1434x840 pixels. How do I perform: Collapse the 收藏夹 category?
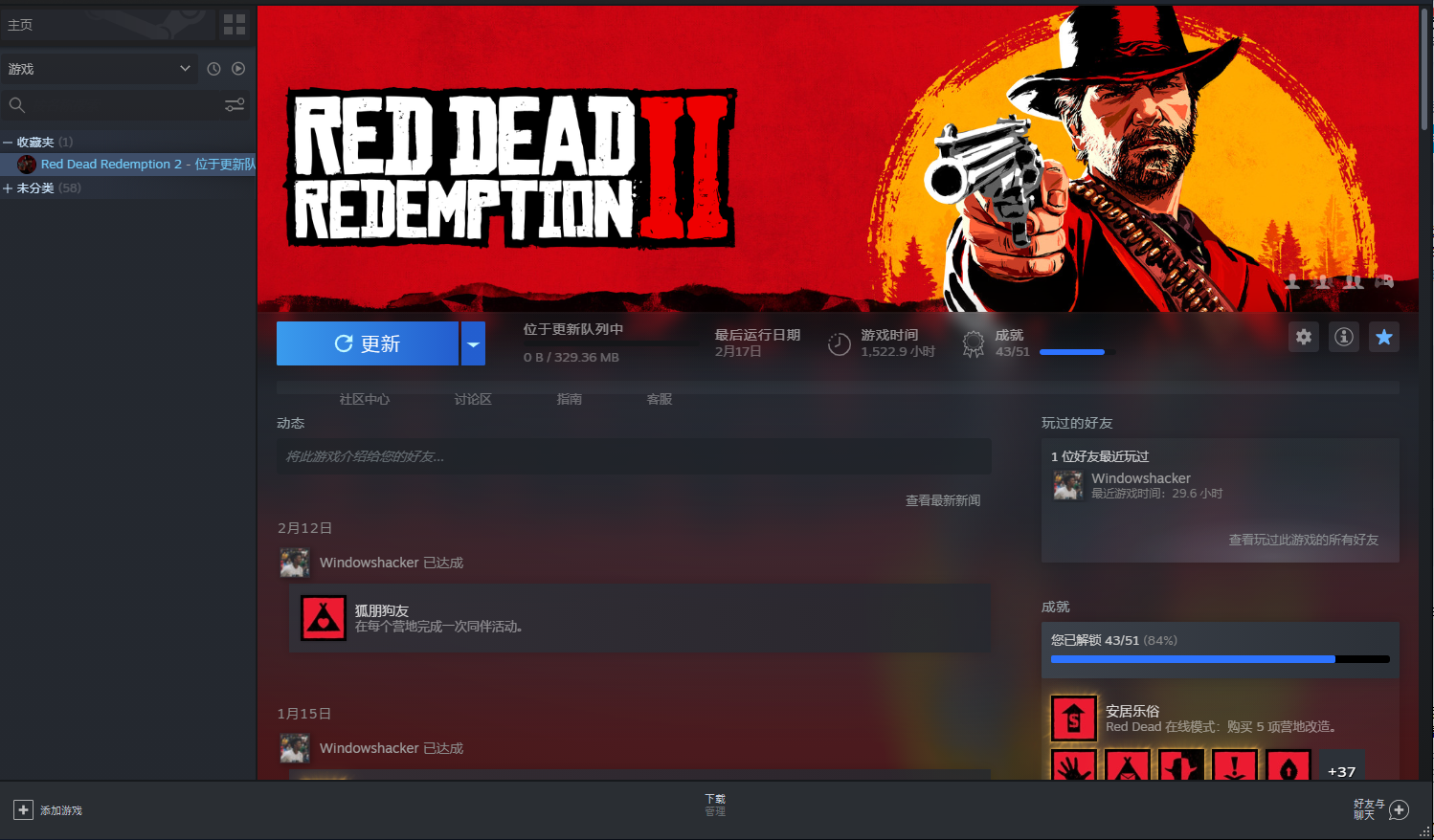coord(8,142)
